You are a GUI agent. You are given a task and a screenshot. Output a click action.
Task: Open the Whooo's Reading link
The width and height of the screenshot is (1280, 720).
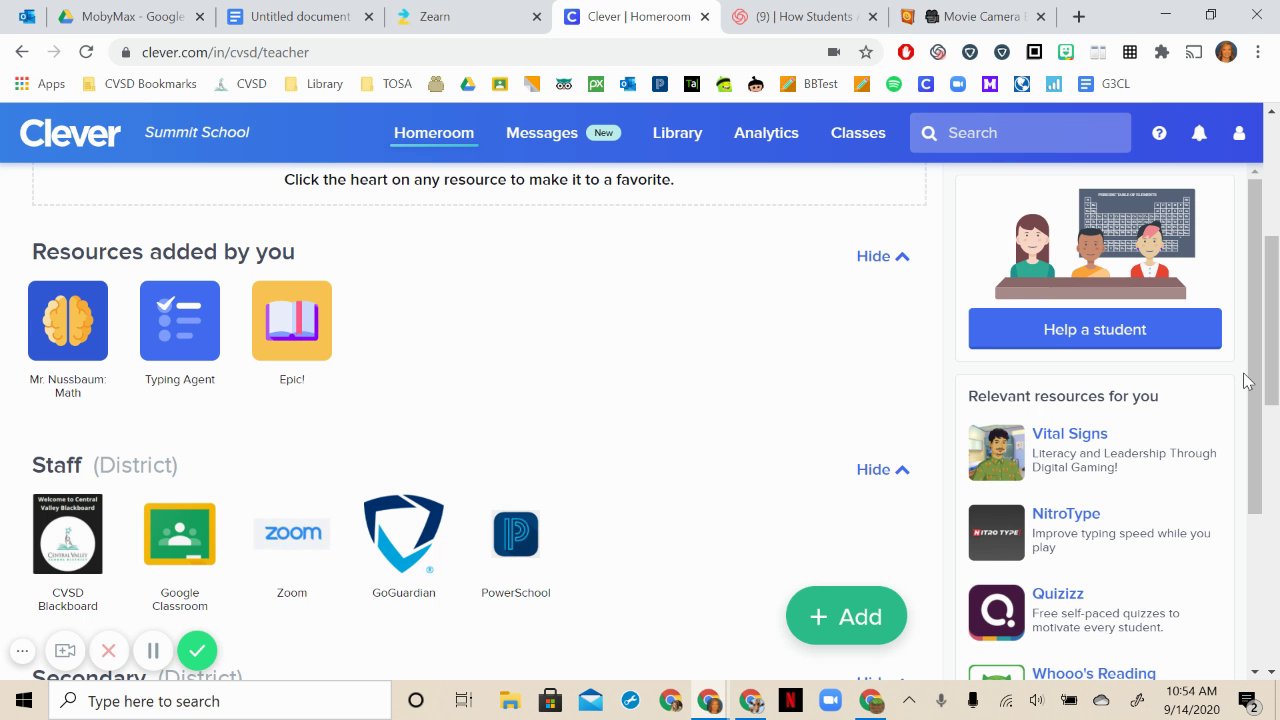point(1094,673)
